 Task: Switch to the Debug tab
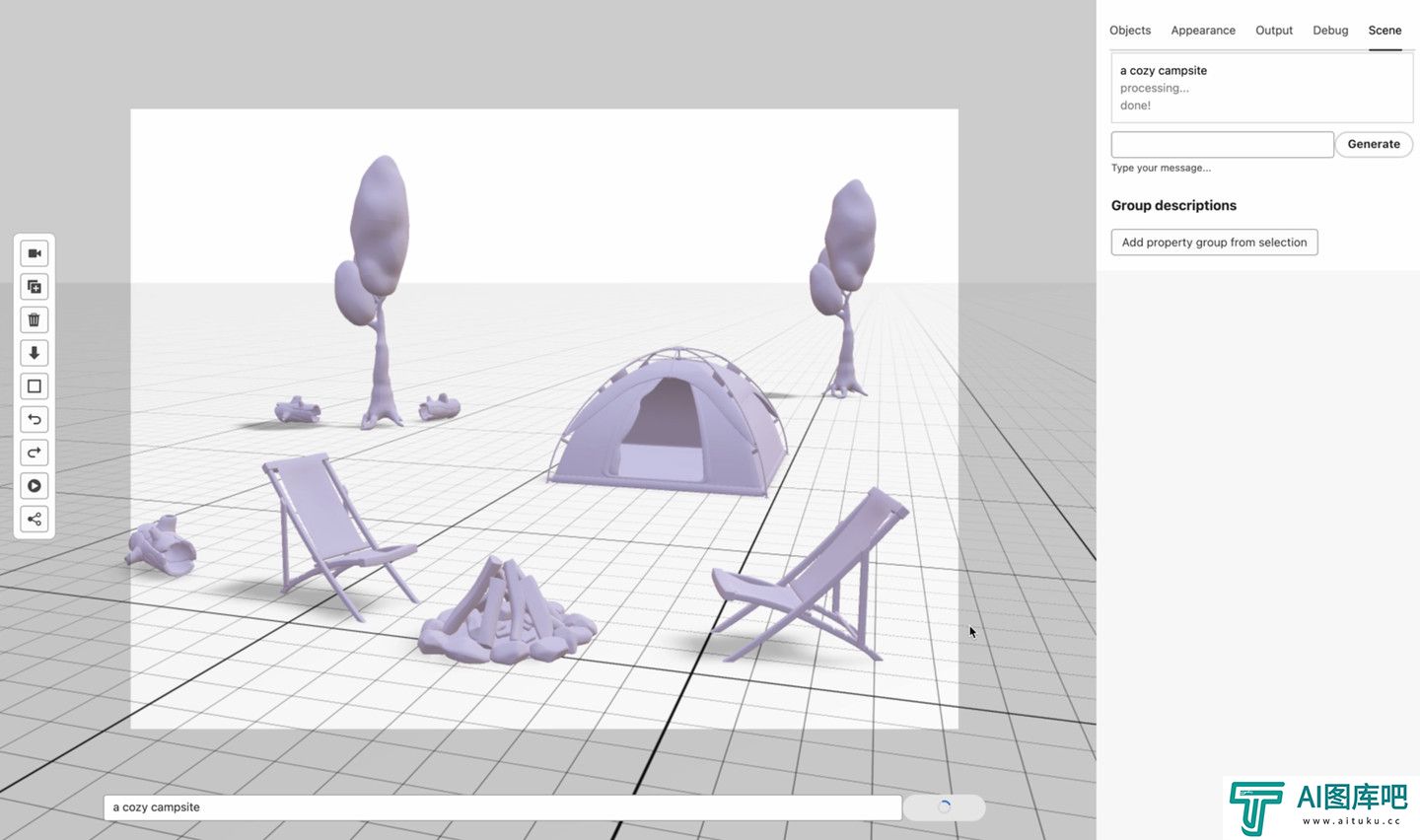(x=1330, y=31)
